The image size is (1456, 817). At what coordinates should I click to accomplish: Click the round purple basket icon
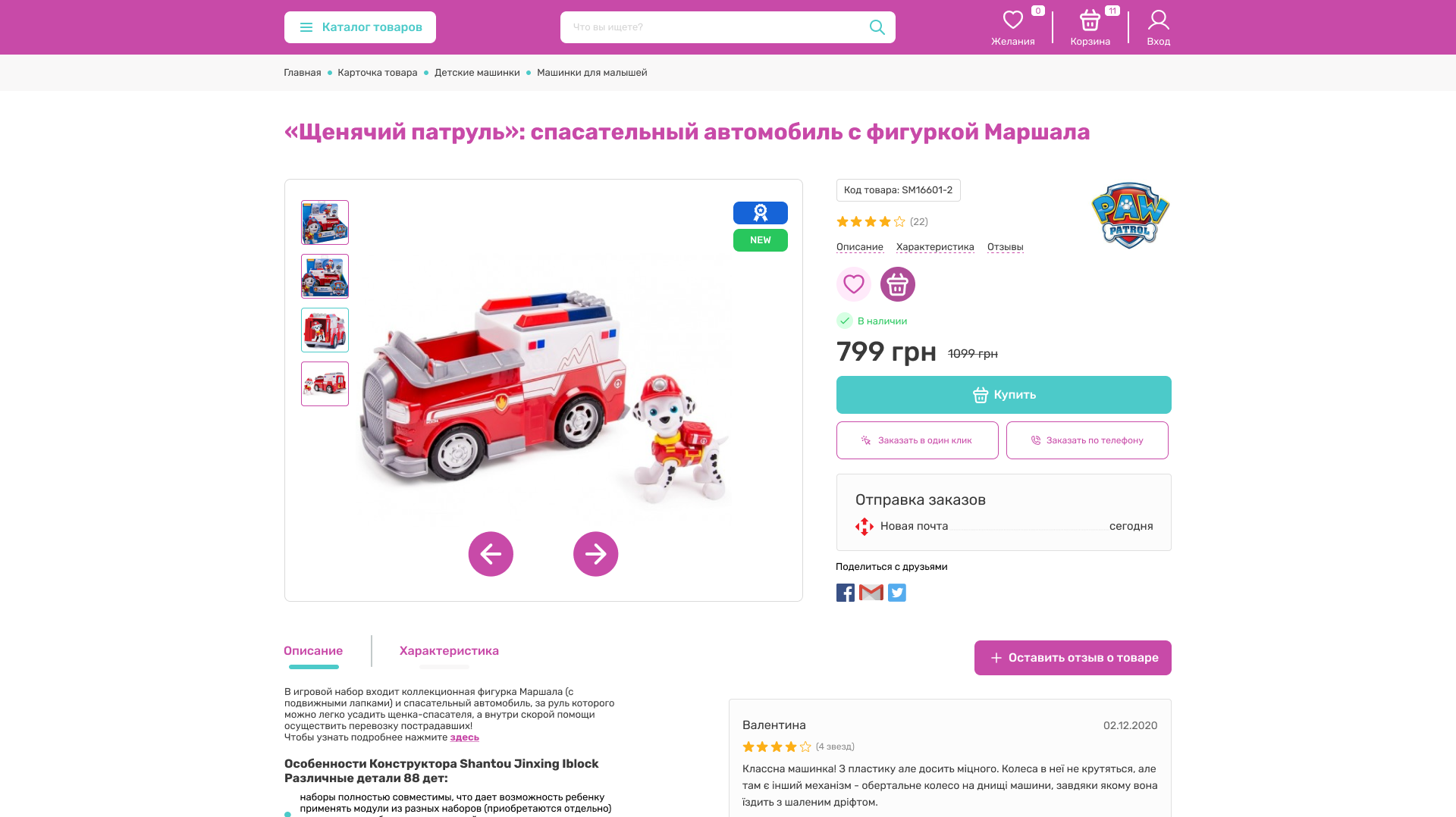pos(898,284)
